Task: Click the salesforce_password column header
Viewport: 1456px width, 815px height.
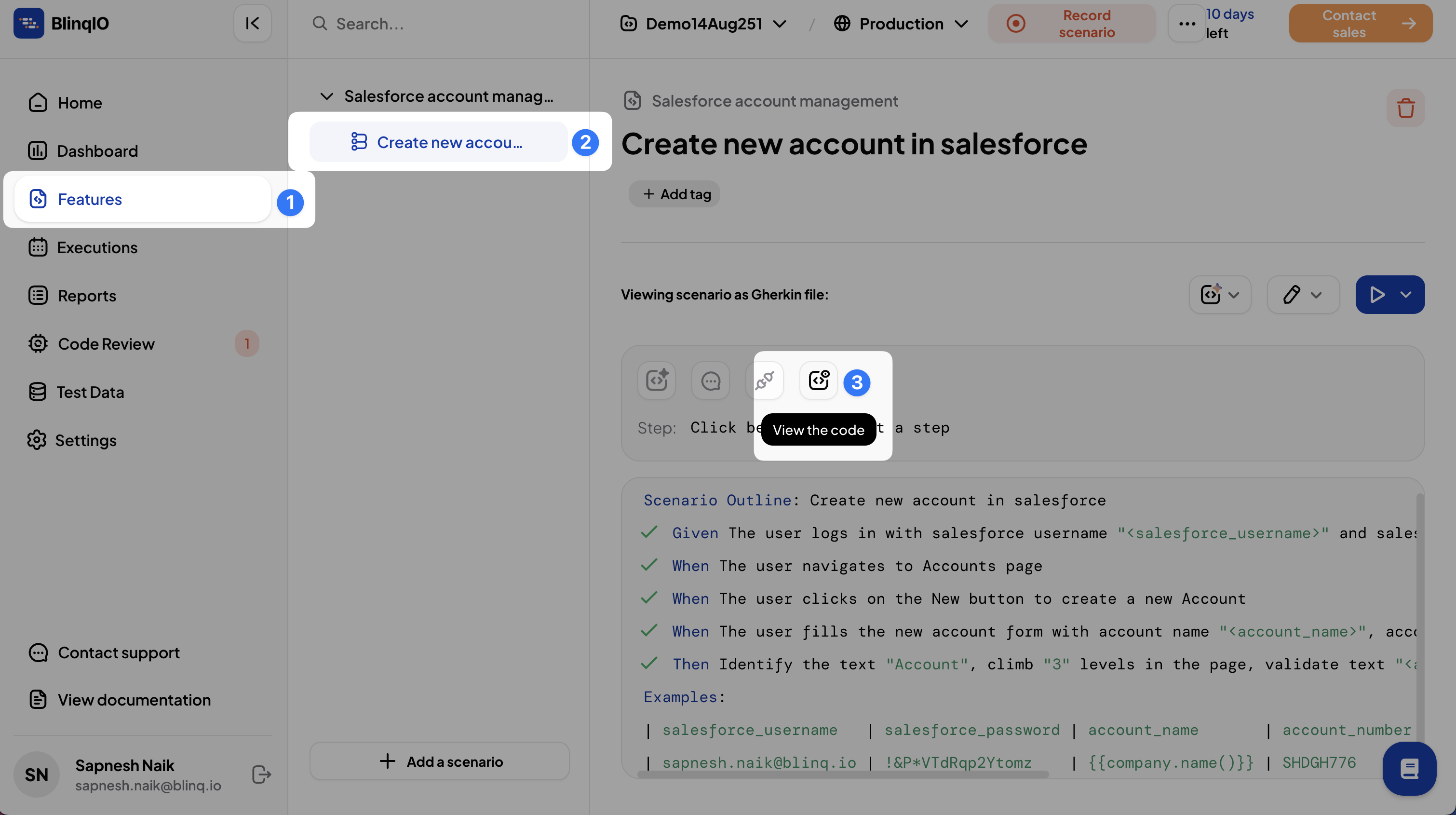Action: point(971,730)
